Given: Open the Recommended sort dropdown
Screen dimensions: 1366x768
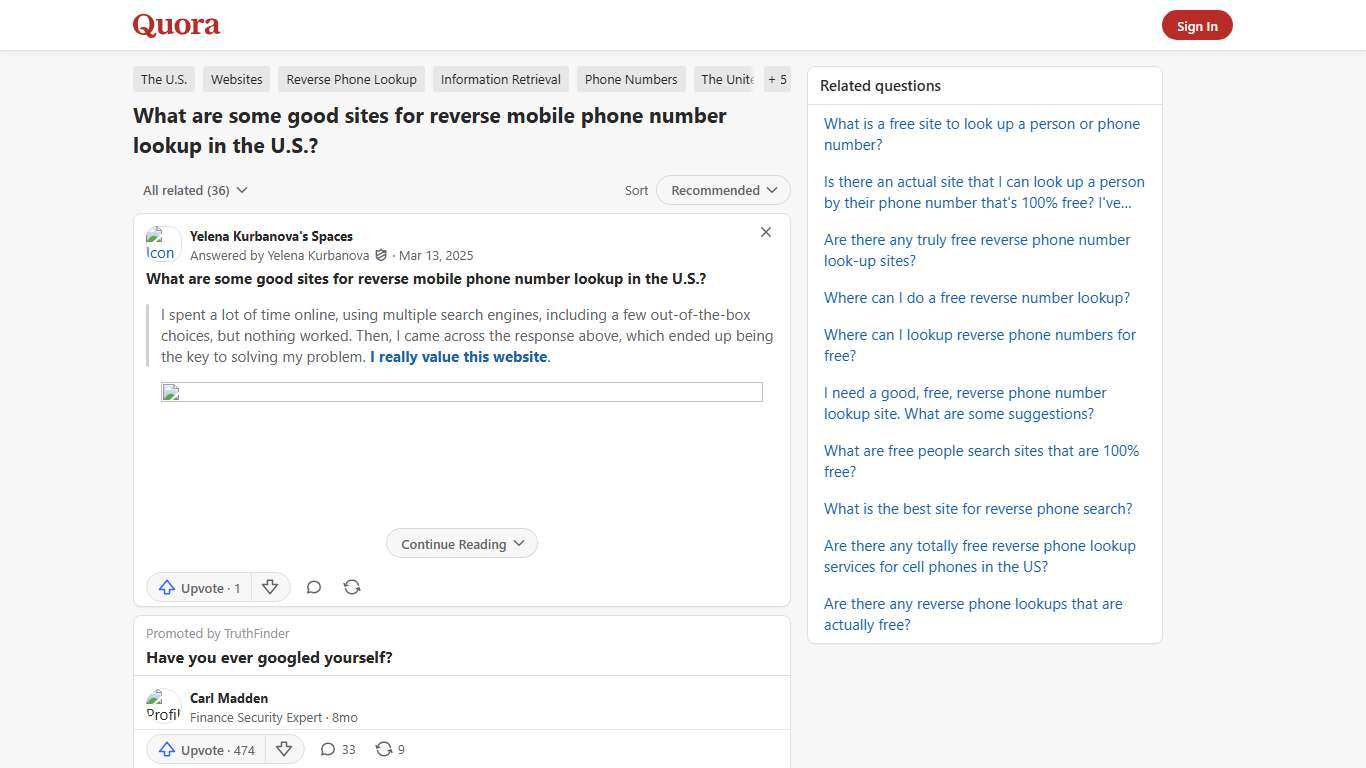Looking at the screenshot, I should point(722,190).
